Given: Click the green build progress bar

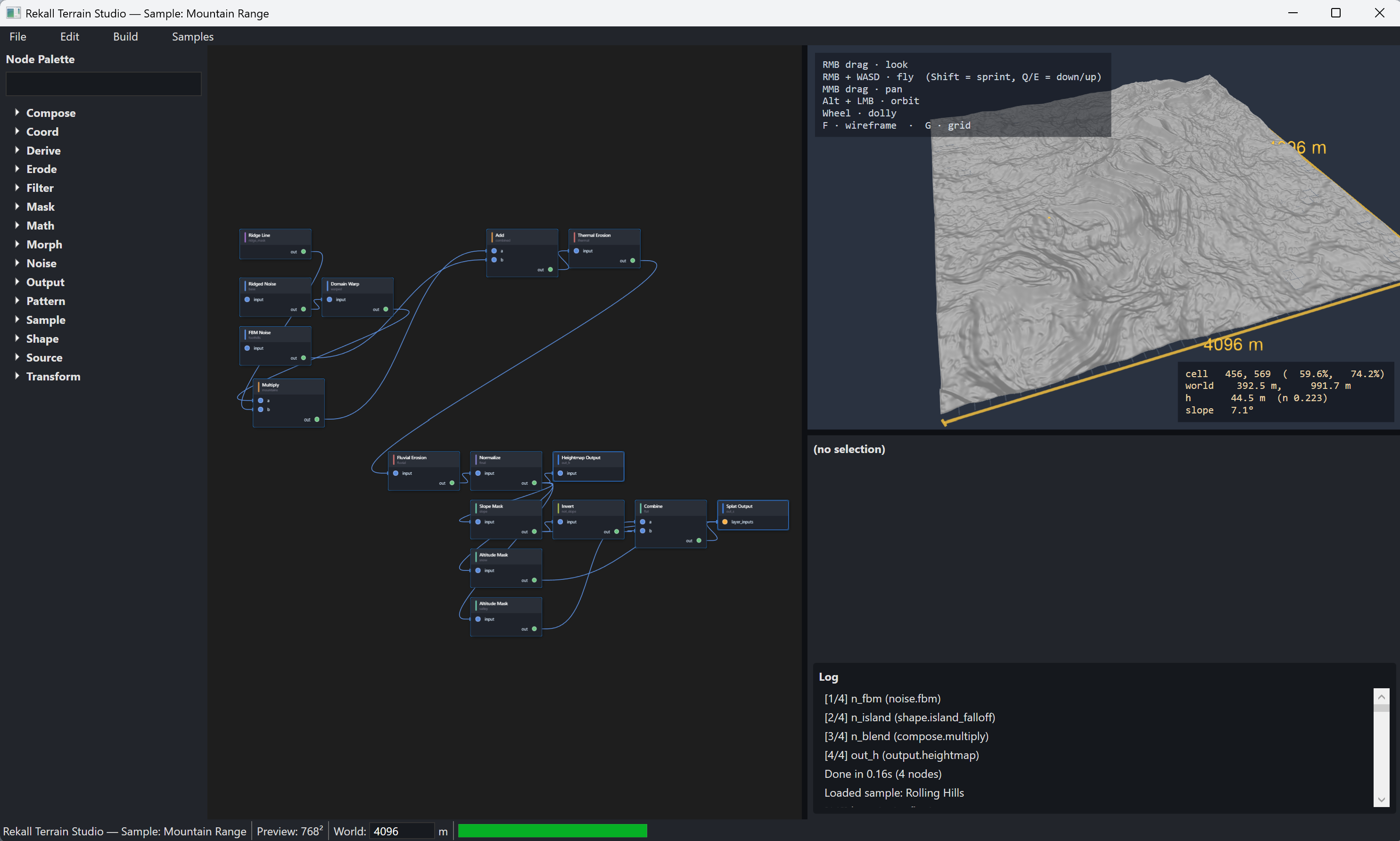Looking at the screenshot, I should [552, 831].
